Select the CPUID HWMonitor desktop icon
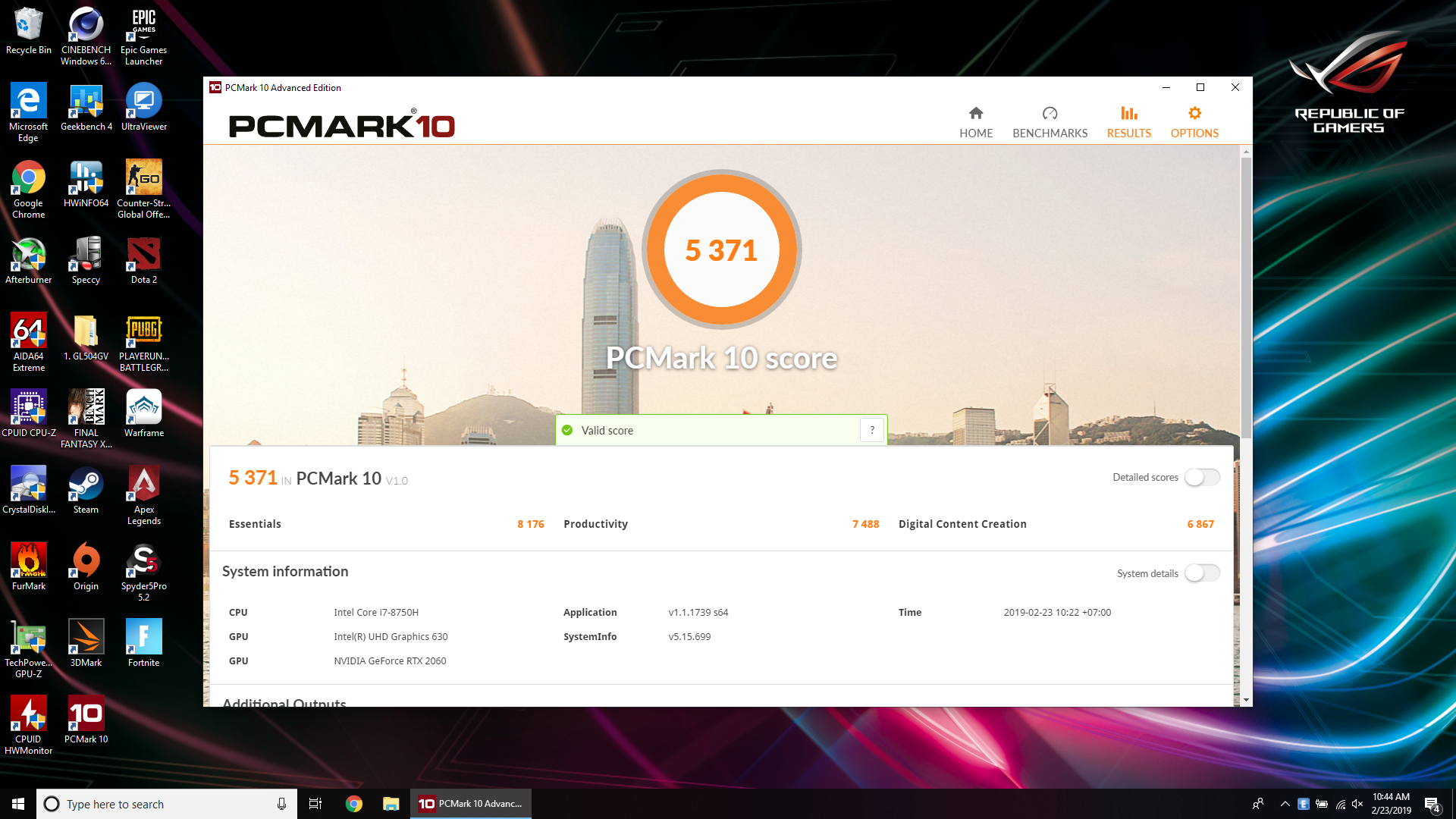Screen dimensions: 1456x819 (29, 725)
